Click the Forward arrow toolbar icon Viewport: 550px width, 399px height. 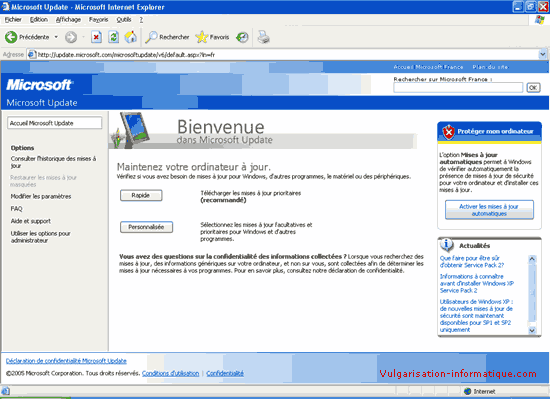(x=71, y=37)
